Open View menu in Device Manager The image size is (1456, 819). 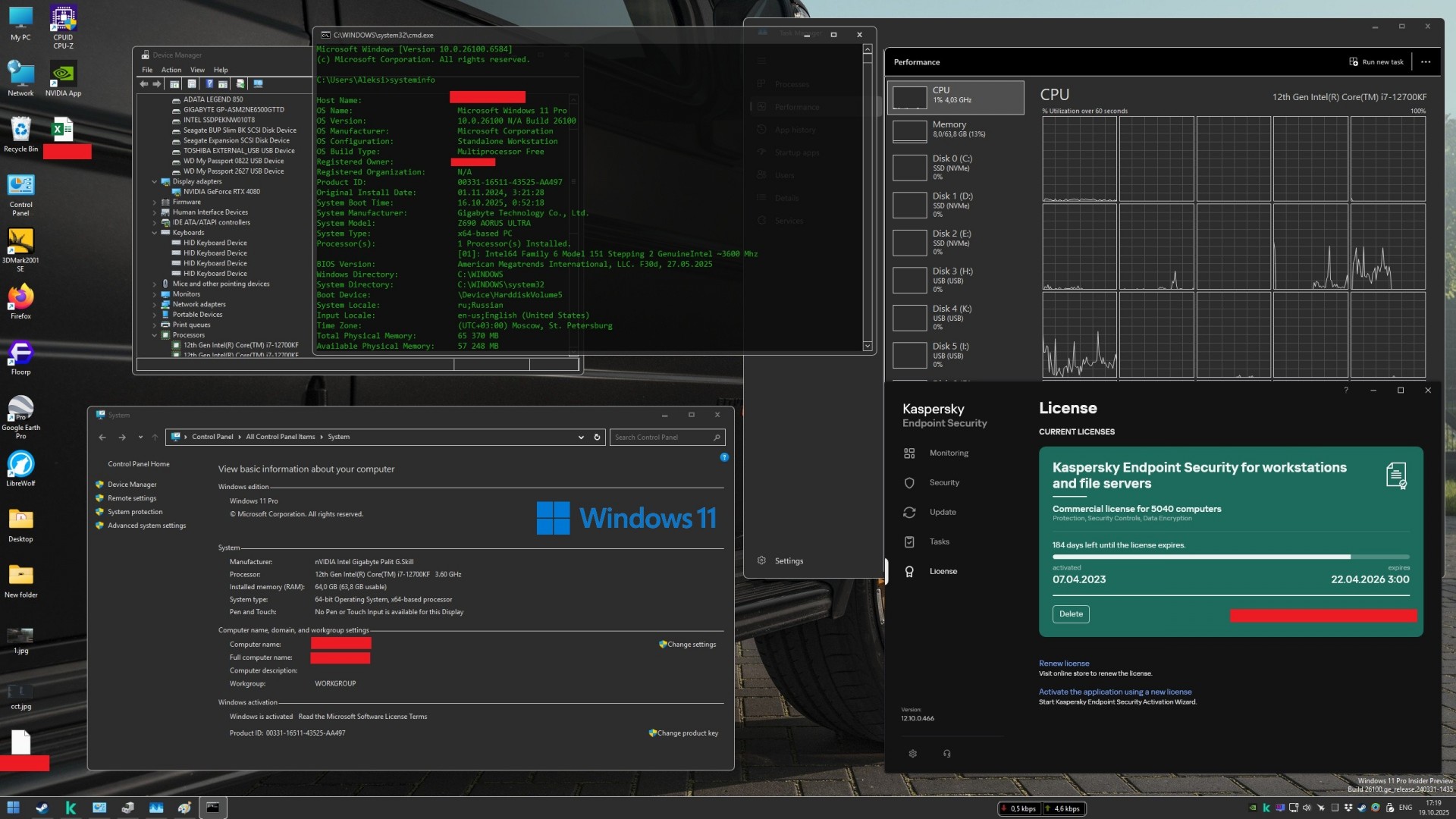pos(197,70)
